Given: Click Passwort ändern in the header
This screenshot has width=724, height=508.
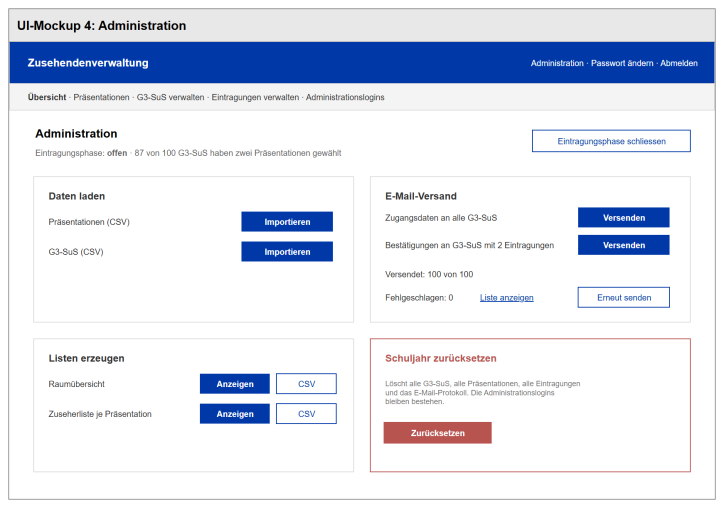Looking at the screenshot, I should tap(622, 63).
